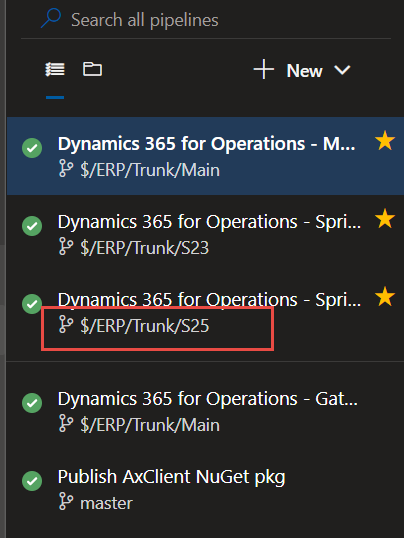This screenshot has height=538, width=404.
Task: Switch to the list view tab
Action: coord(55,70)
